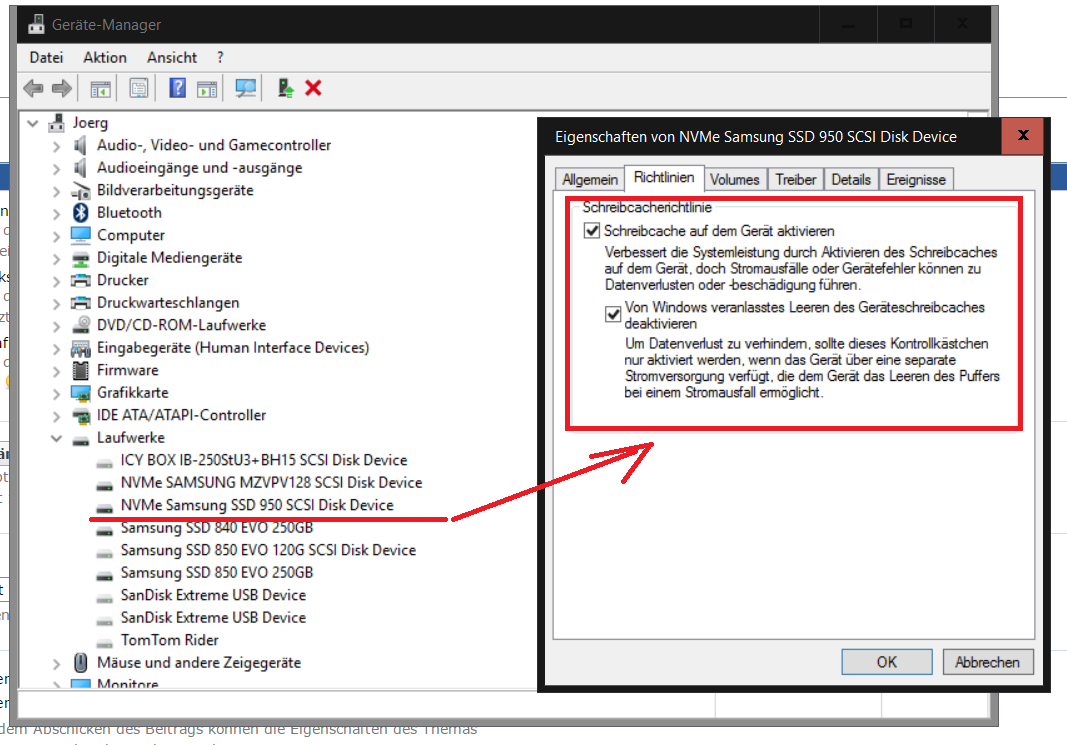Screen dimensions: 1067x745
Task: Select ICY BOX IB-250StU3+BH15 SCSI Disk Device
Action: [x=263, y=460]
